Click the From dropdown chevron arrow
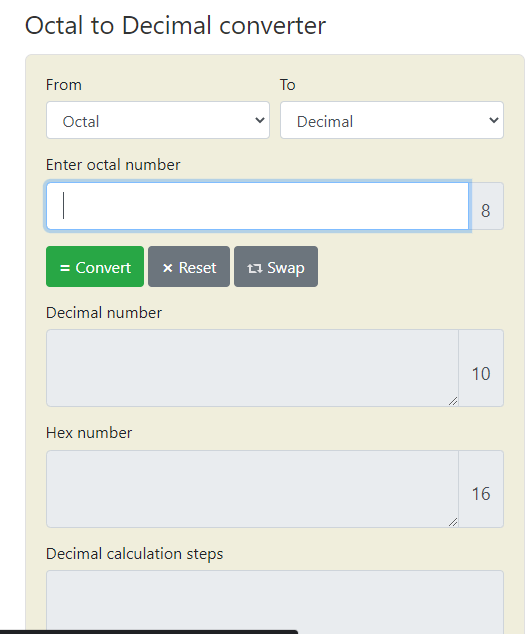The width and height of the screenshot is (526, 634). coord(260,120)
